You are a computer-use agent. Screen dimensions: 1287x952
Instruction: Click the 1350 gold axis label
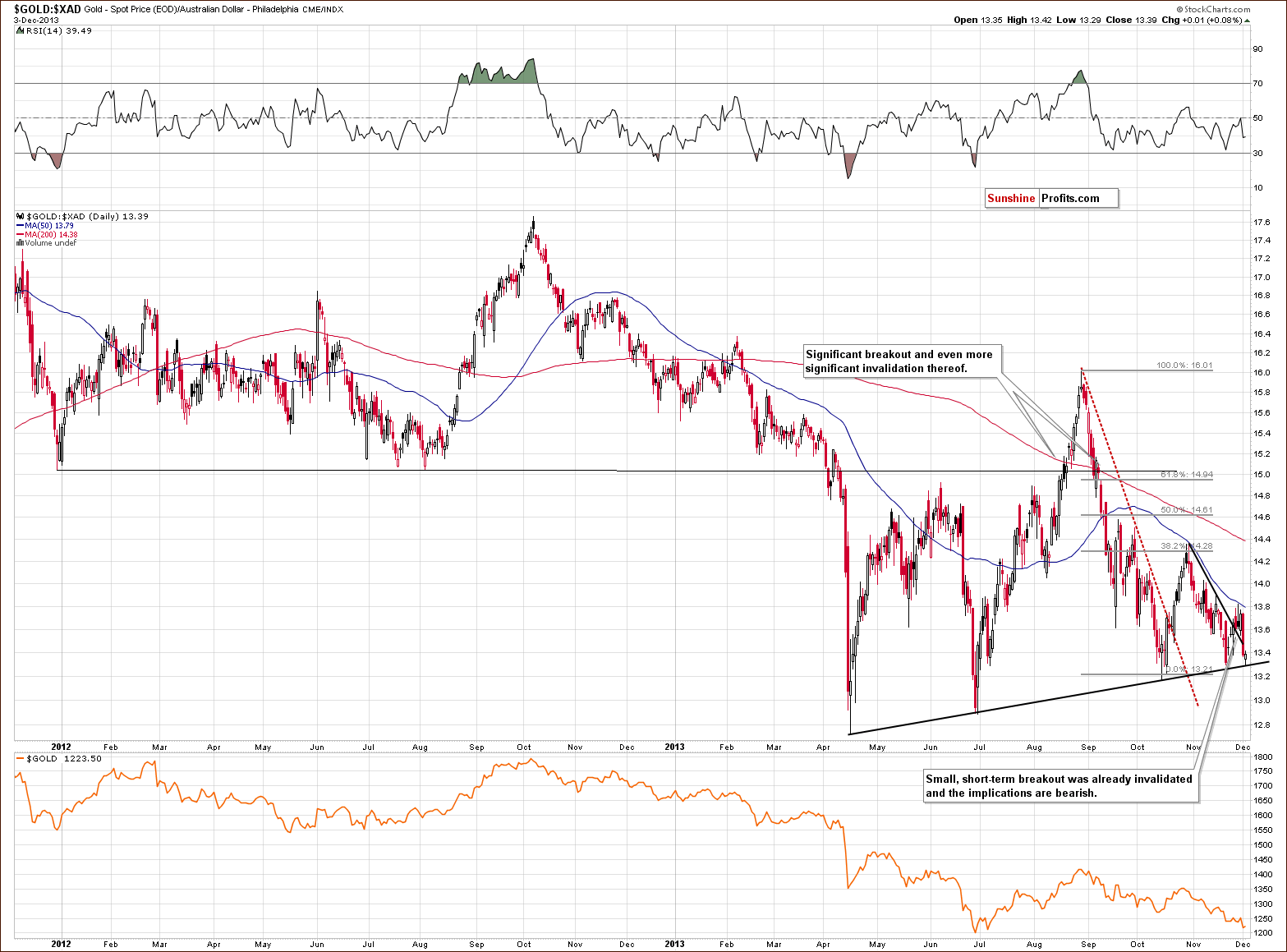[x=1263, y=890]
